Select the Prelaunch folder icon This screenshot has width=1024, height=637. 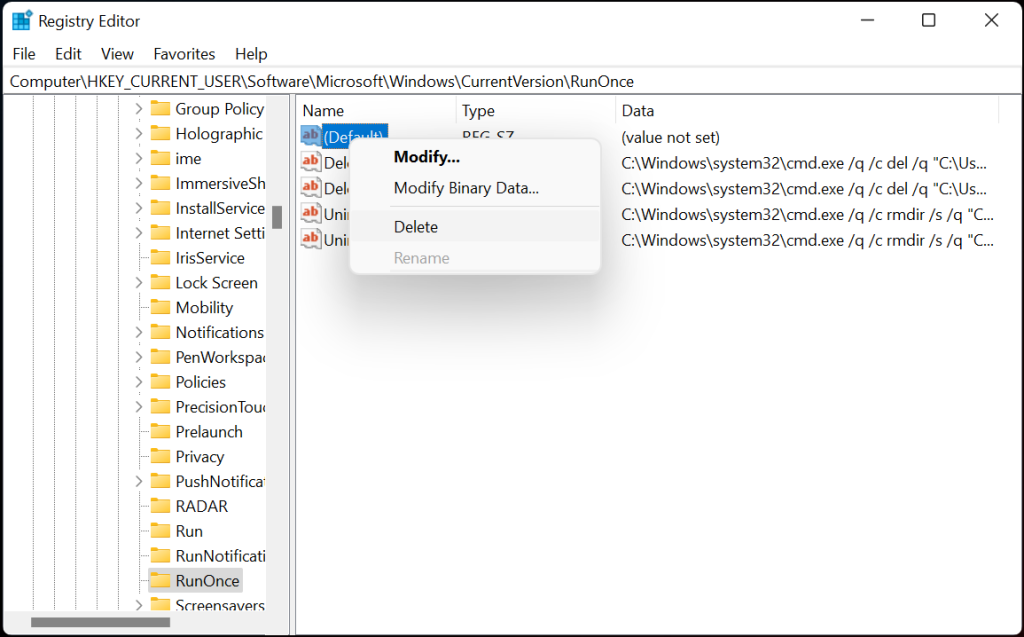tap(162, 431)
